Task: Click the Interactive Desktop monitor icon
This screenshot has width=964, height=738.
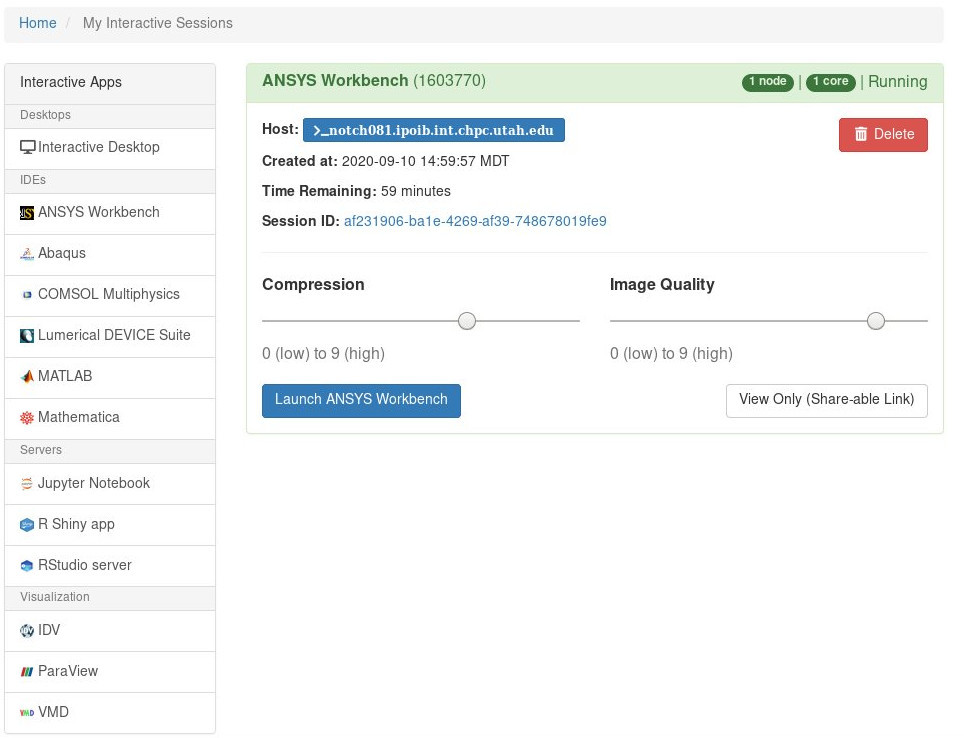Action: point(28,148)
